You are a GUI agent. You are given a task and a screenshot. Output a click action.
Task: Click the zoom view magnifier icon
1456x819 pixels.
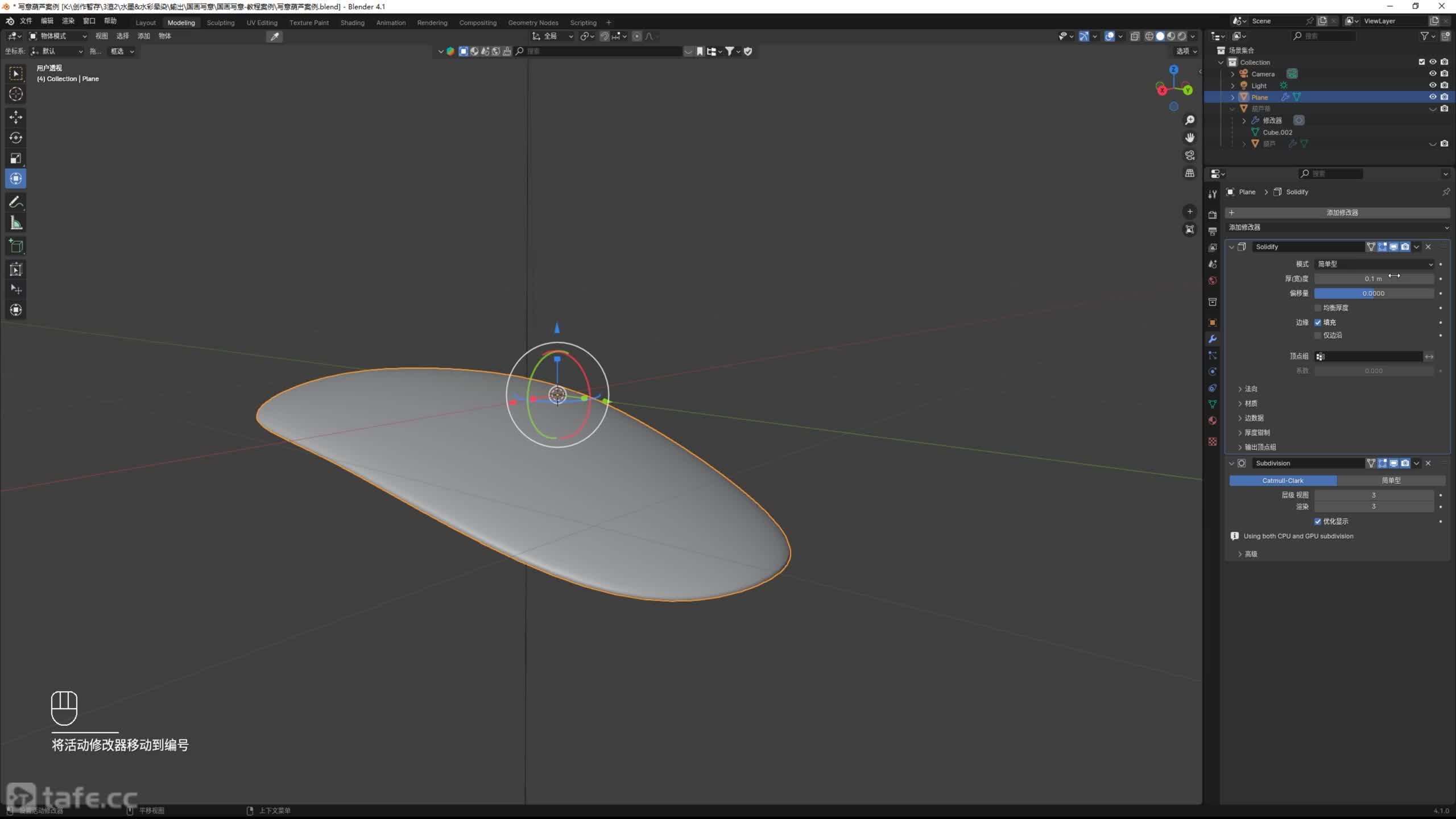(1189, 120)
